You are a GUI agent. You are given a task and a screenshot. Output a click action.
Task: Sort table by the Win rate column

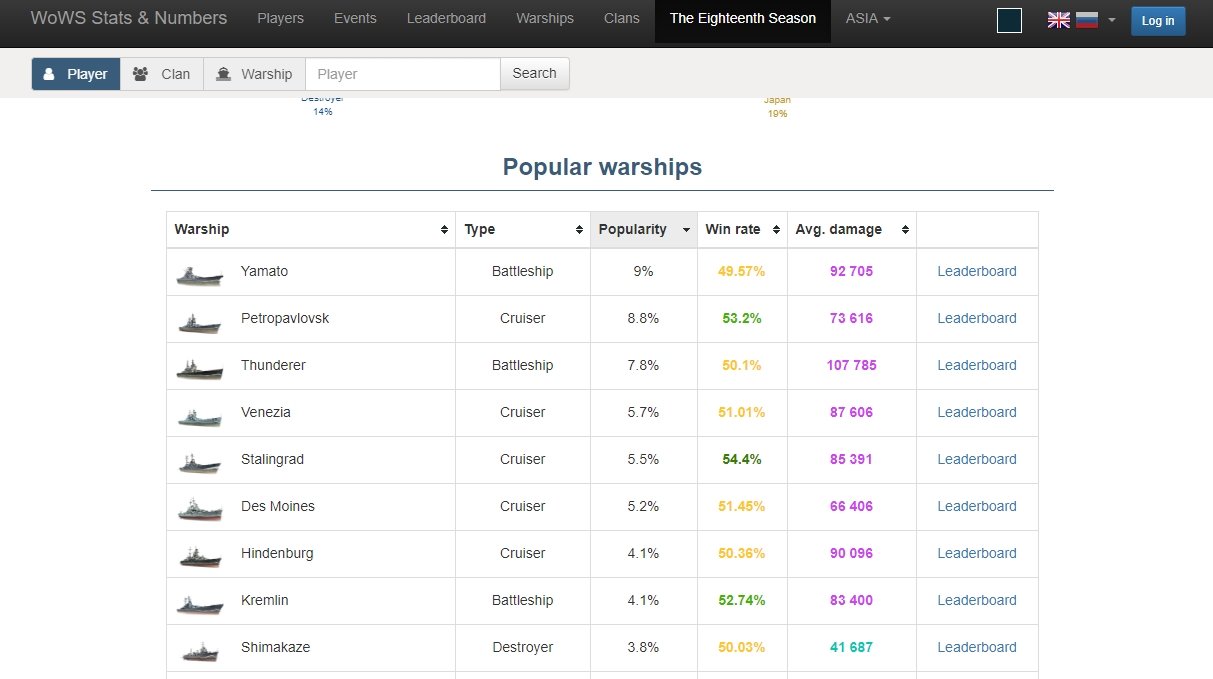[742, 229]
